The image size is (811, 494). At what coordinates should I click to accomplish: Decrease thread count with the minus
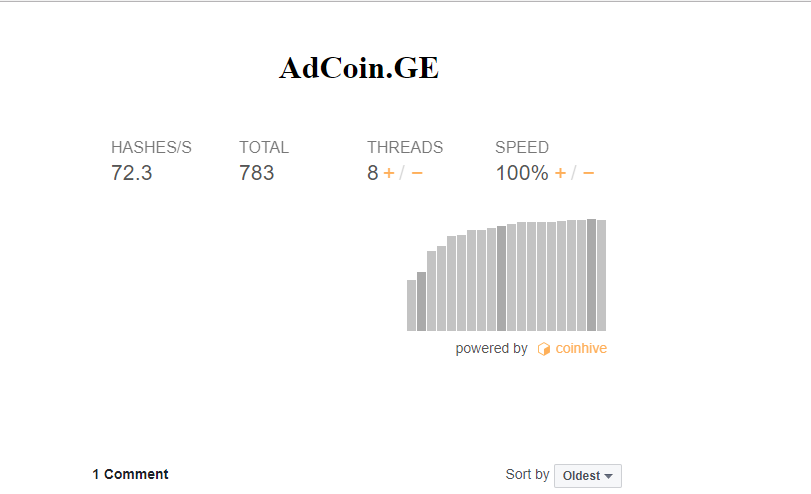(x=417, y=173)
